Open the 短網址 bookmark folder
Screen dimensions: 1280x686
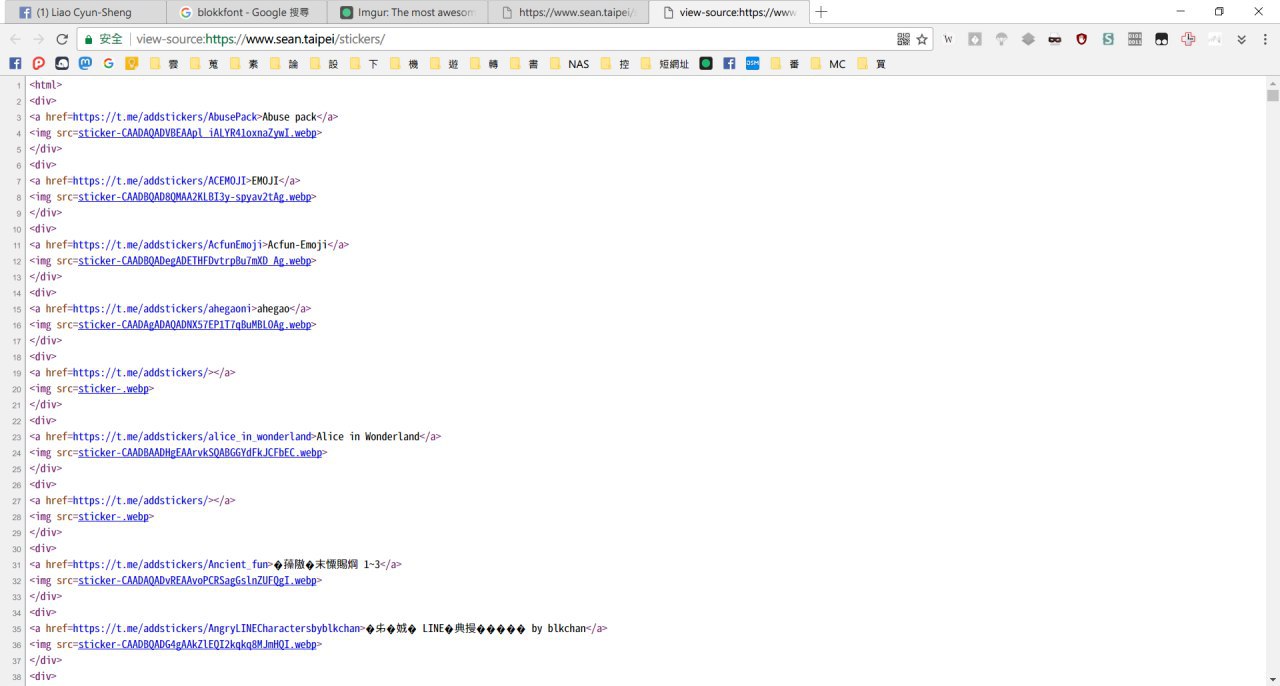point(664,64)
